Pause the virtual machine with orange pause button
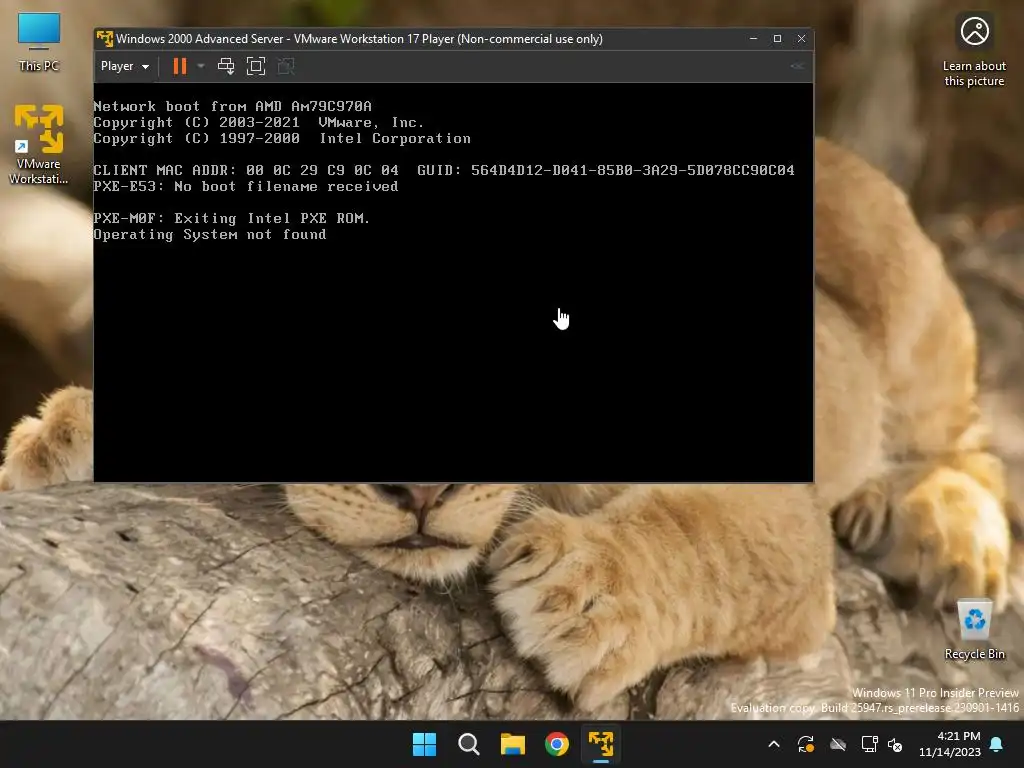This screenshot has height=768, width=1024. tap(180, 66)
